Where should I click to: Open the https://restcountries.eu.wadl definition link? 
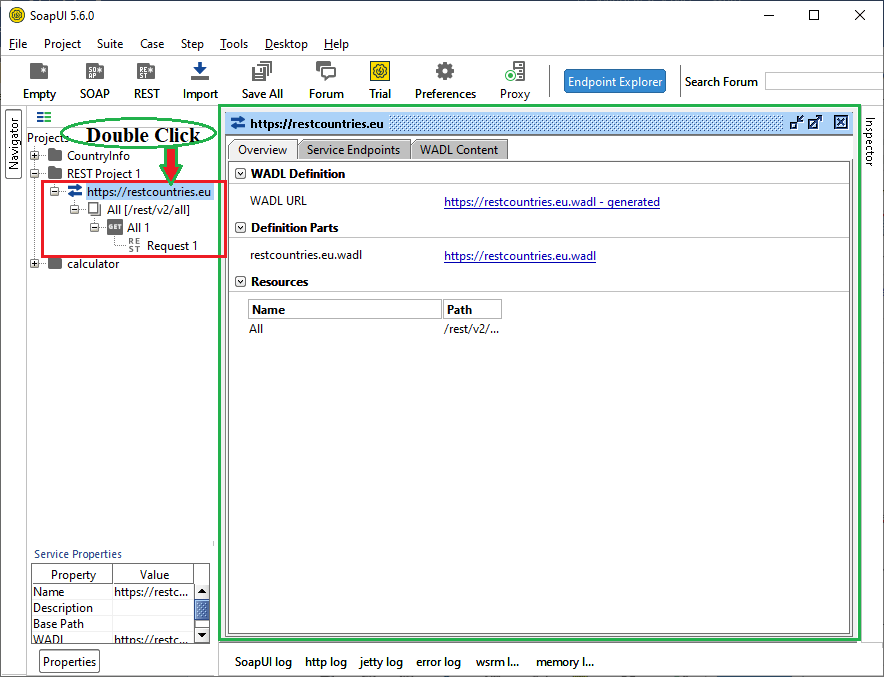tap(520, 256)
